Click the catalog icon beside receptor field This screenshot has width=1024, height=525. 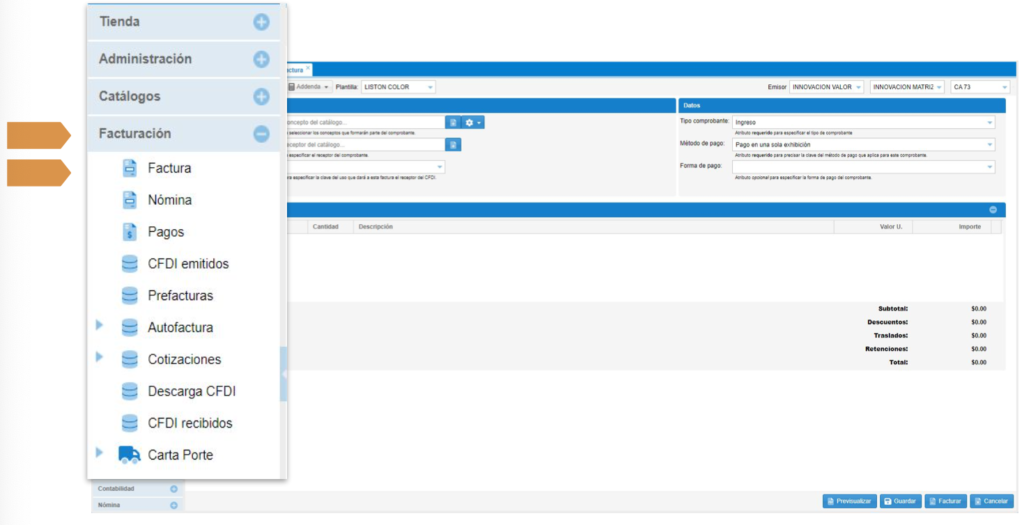click(x=453, y=145)
